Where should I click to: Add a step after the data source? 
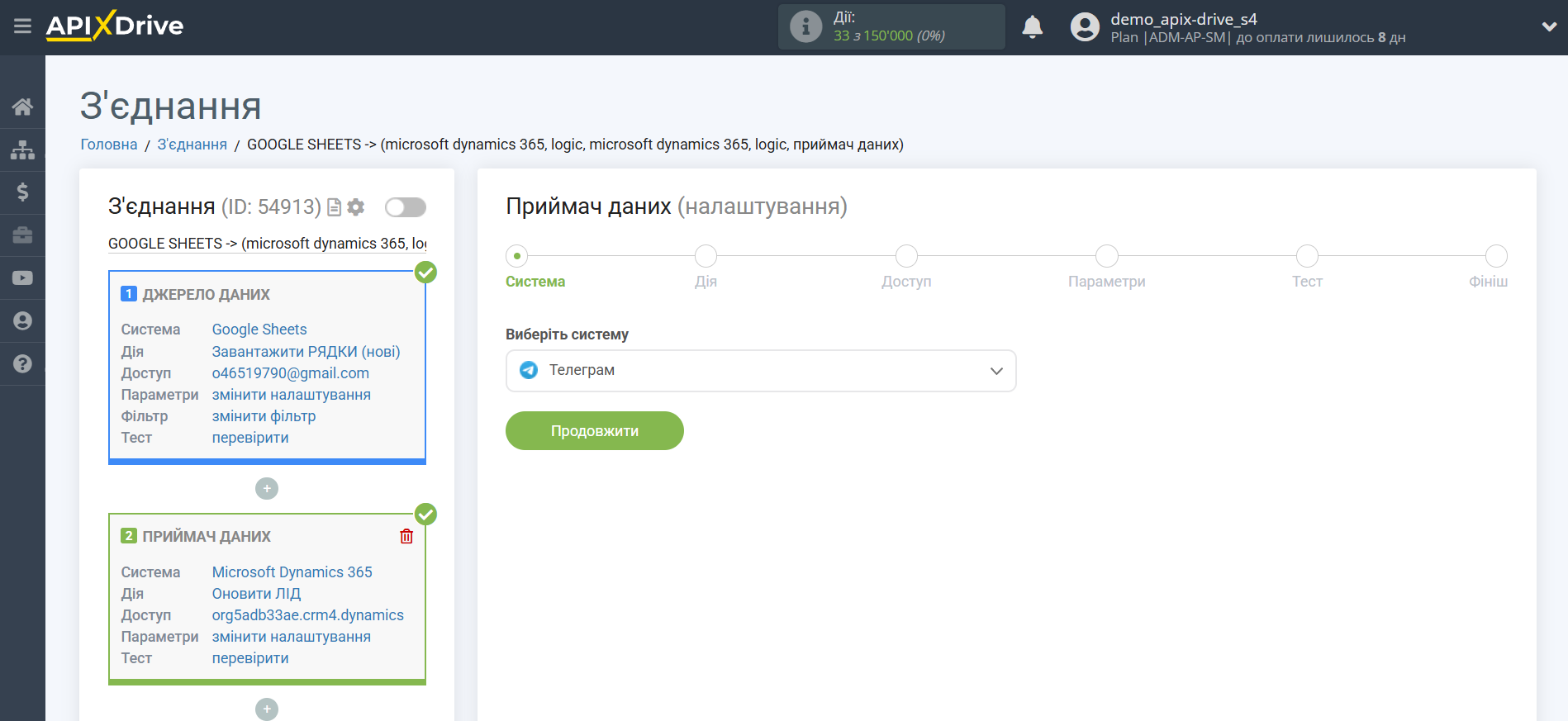tap(267, 489)
